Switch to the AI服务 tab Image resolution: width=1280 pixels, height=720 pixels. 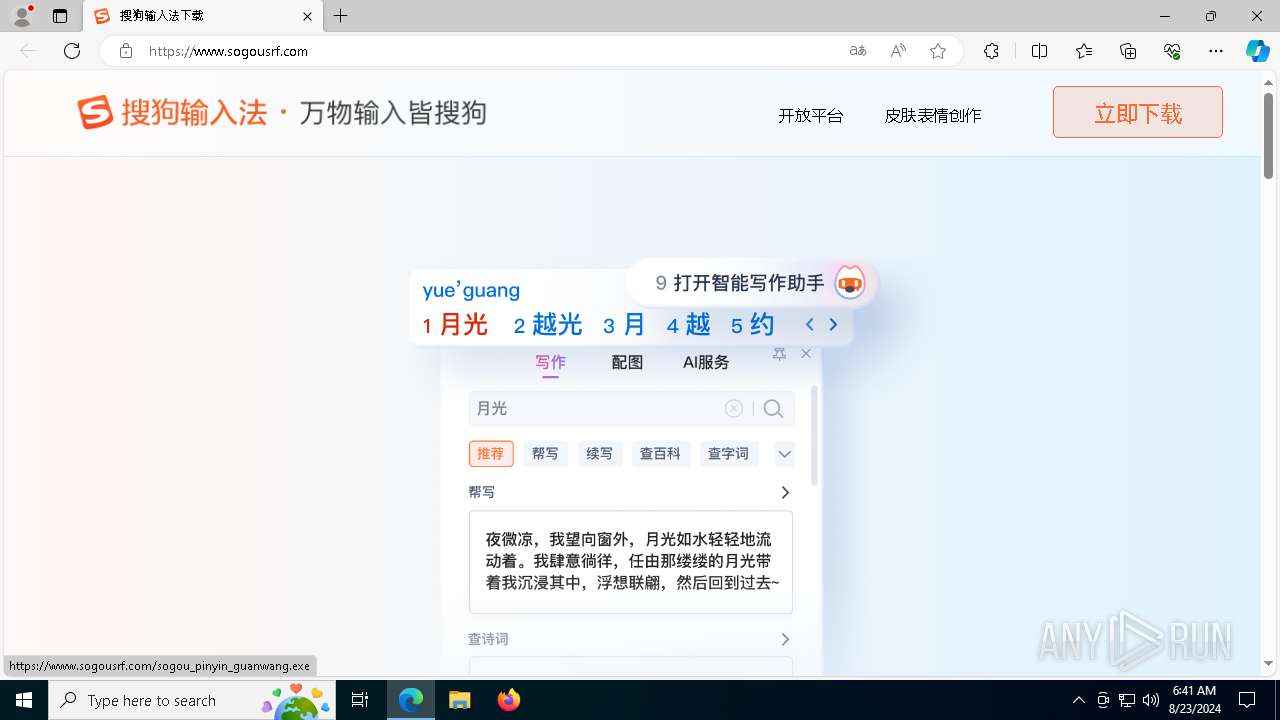coord(706,363)
